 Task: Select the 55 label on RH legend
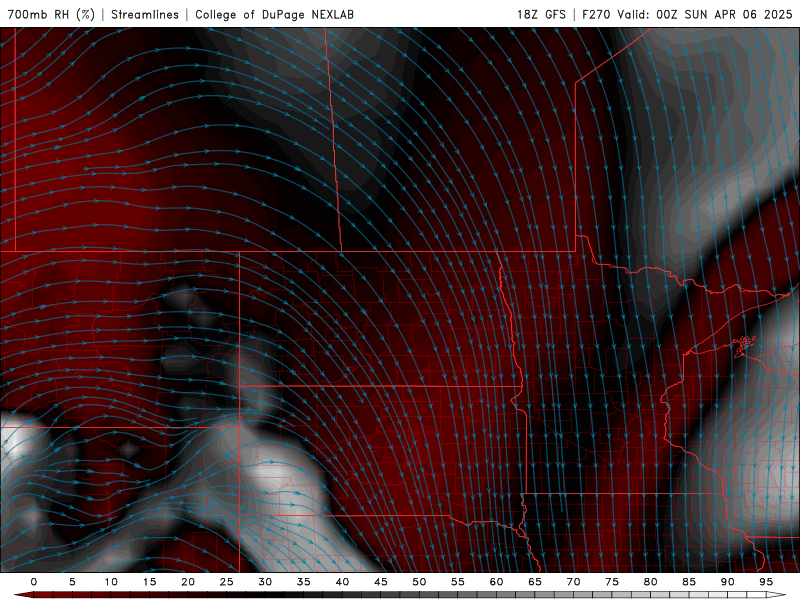click(x=458, y=582)
